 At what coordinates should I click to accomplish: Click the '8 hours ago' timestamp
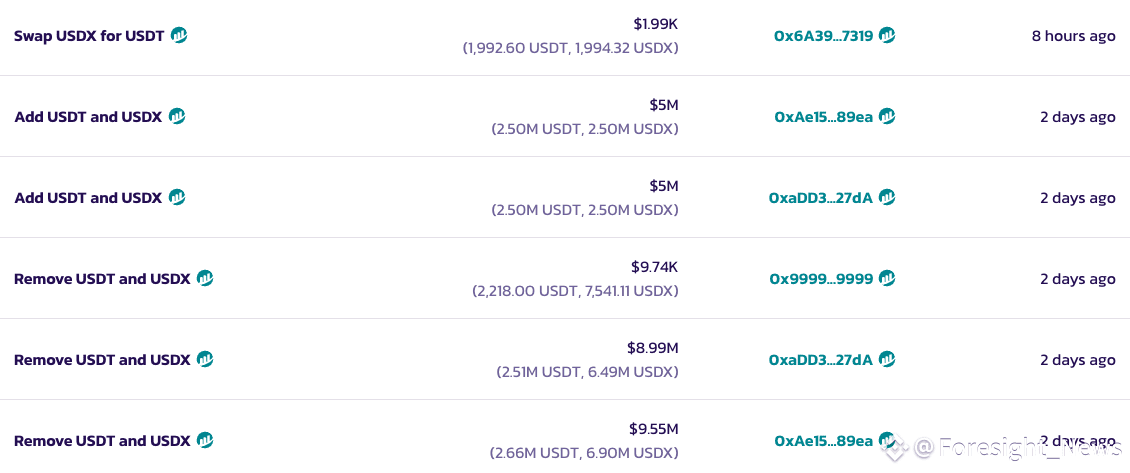click(x=1073, y=36)
